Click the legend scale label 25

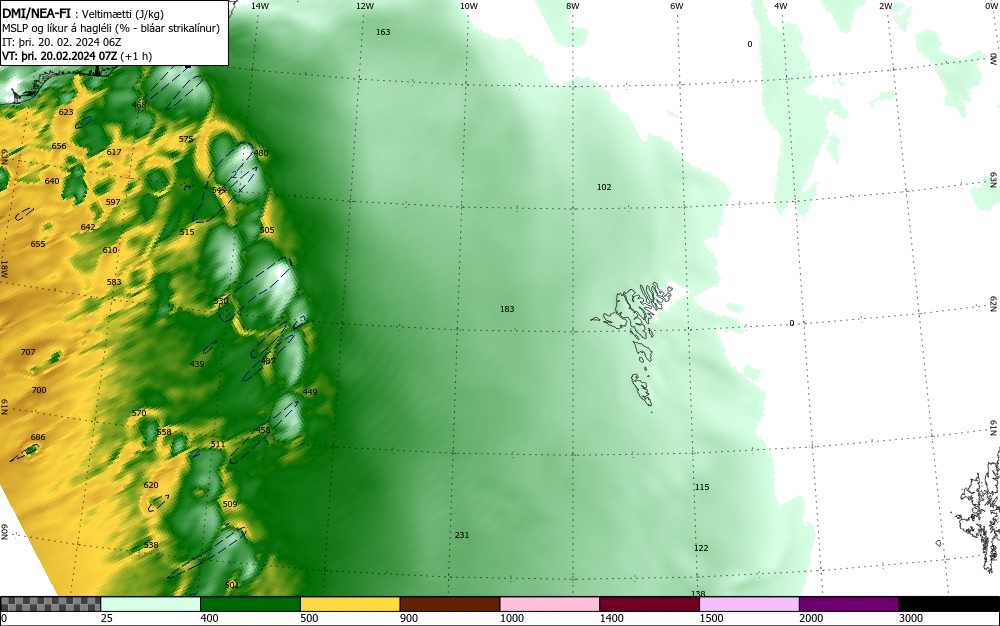coord(107,618)
